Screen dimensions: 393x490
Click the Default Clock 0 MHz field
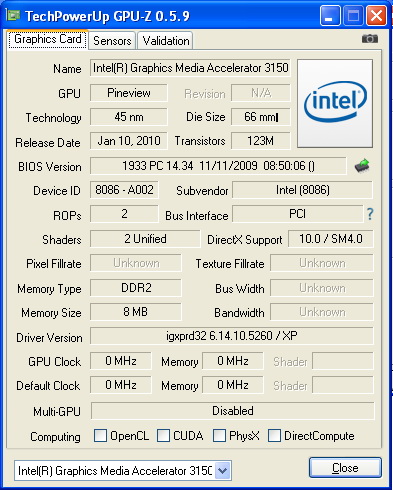tap(121, 385)
